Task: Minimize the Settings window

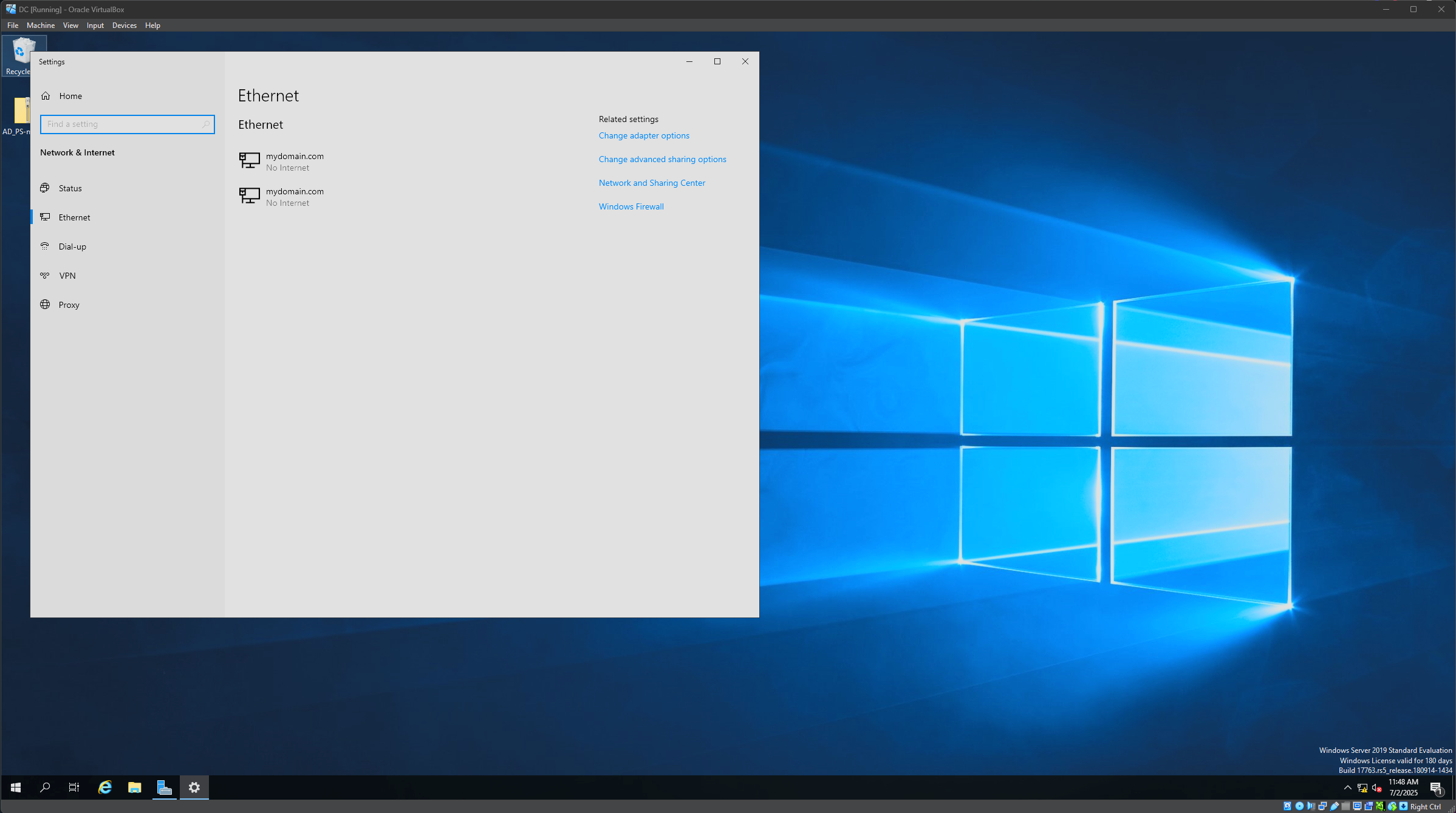Action: [x=689, y=61]
